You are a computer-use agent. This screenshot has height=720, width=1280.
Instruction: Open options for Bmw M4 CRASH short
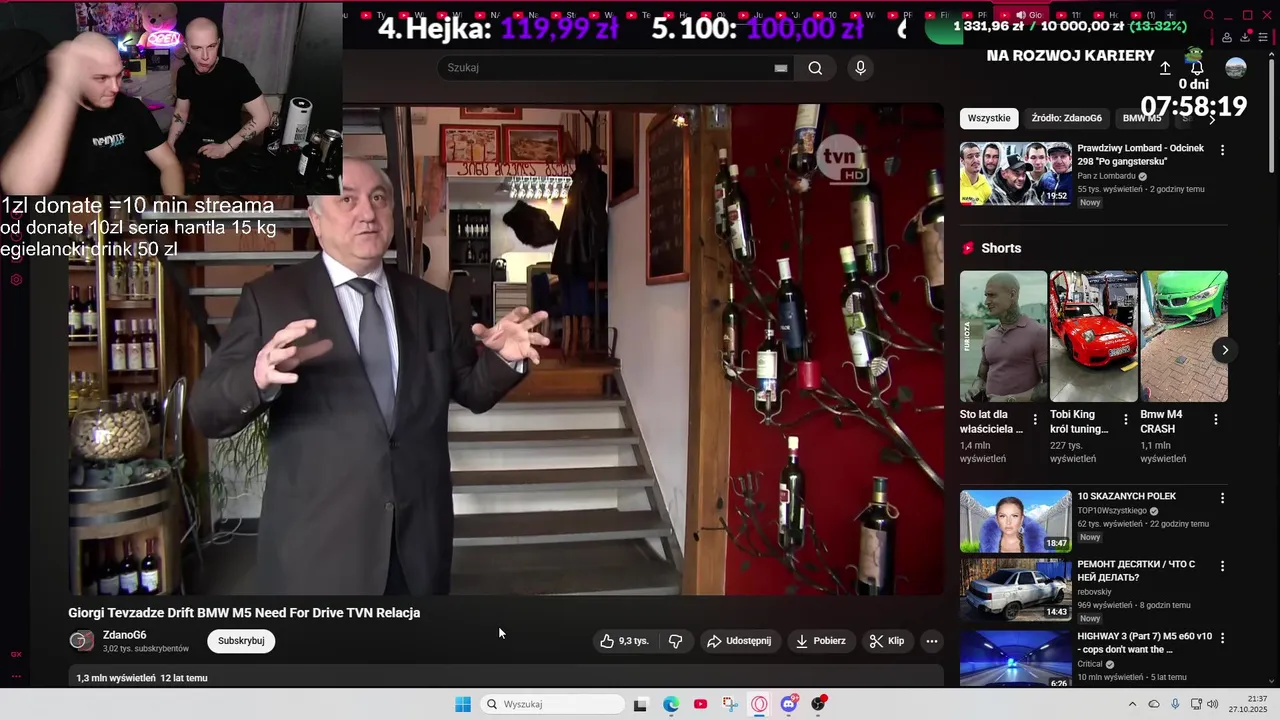pos(1216,420)
